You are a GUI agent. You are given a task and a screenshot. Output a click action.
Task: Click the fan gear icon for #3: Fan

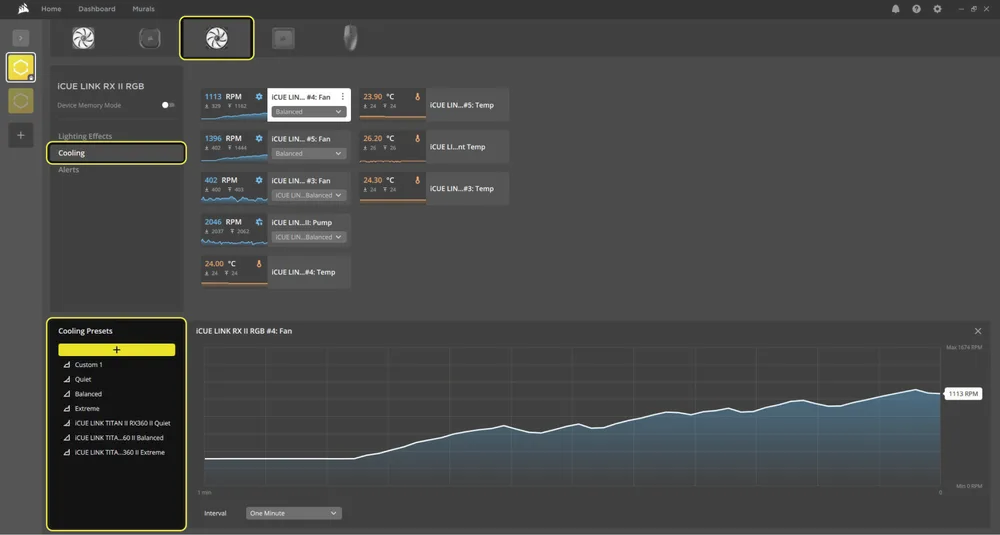pyautogui.click(x=259, y=180)
